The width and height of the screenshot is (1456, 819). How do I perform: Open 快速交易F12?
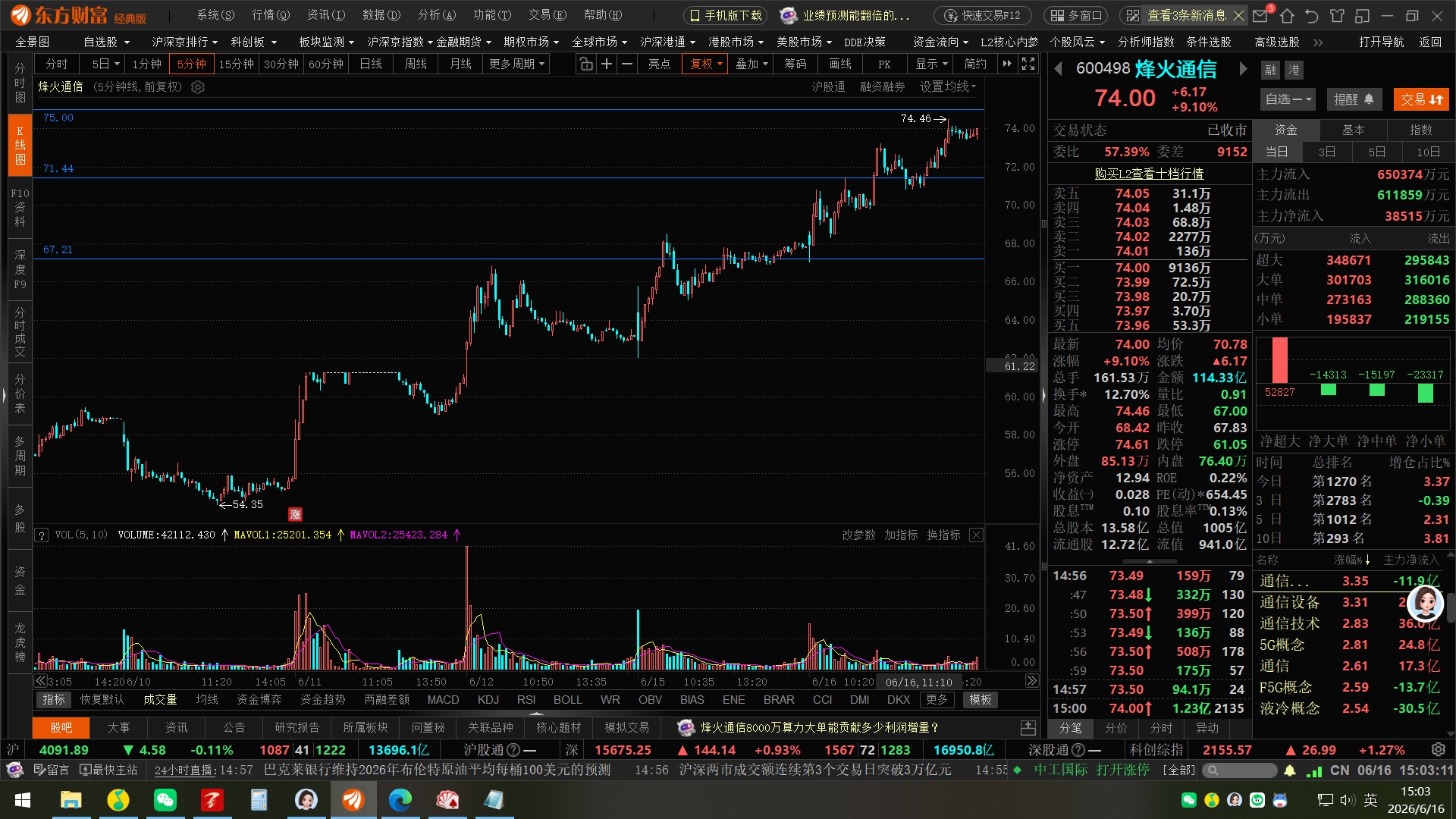pyautogui.click(x=983, y=15)
